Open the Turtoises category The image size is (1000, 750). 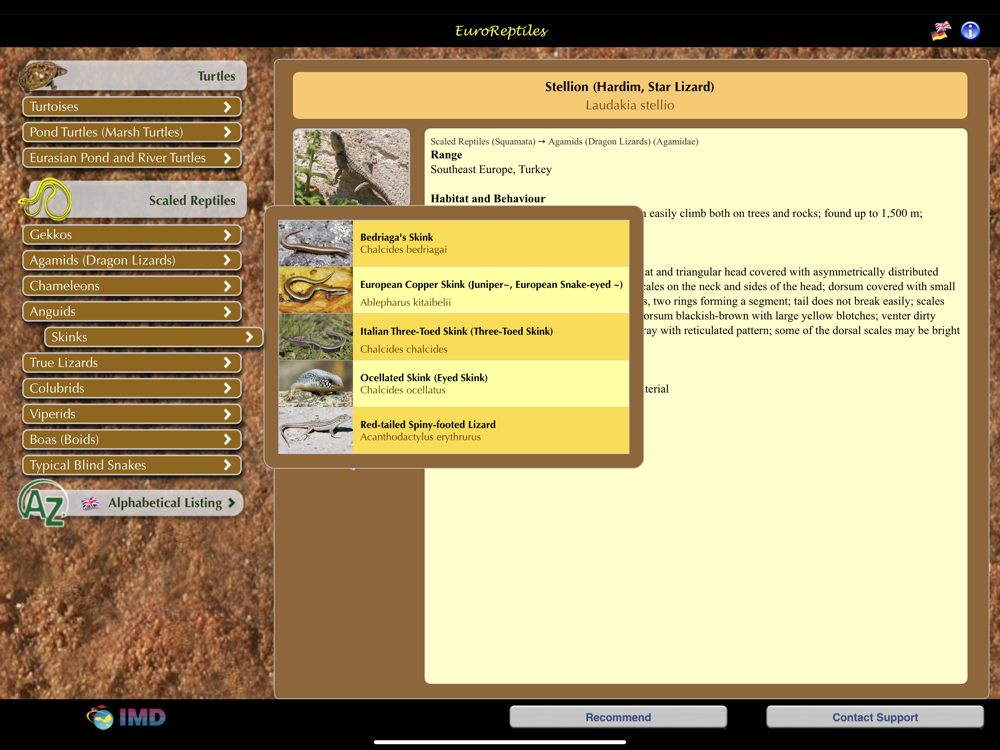point(132,107)
